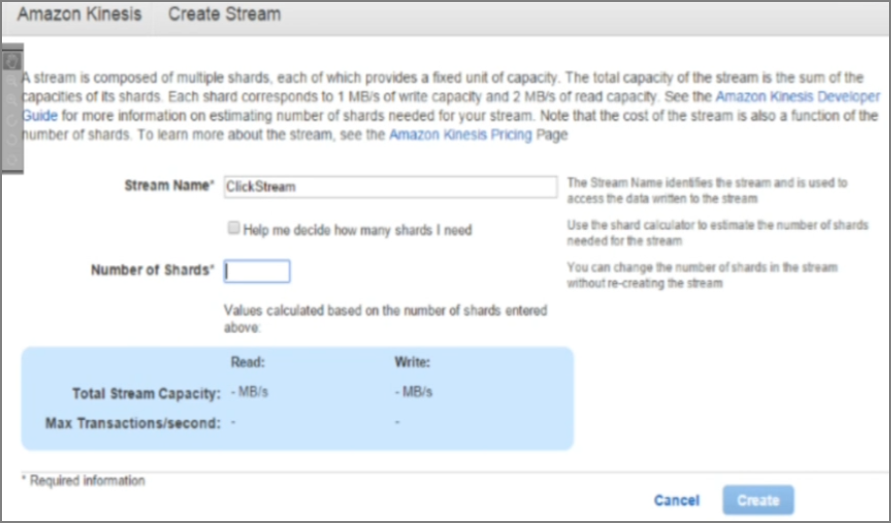Image resolution: width=891 pixels, height=523 pixels.
Task: Focus the Stream Name field containing ClickStream
Action: point(390,186)
